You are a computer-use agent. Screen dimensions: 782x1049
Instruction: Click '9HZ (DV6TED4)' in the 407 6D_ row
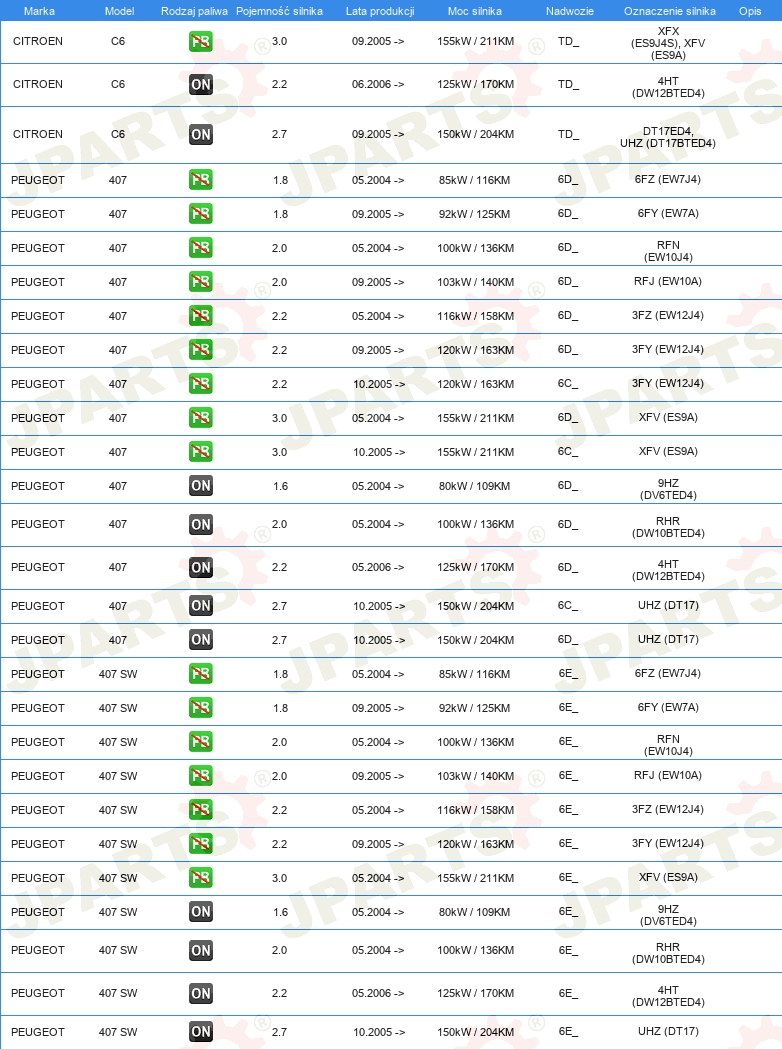pos(668,489)
